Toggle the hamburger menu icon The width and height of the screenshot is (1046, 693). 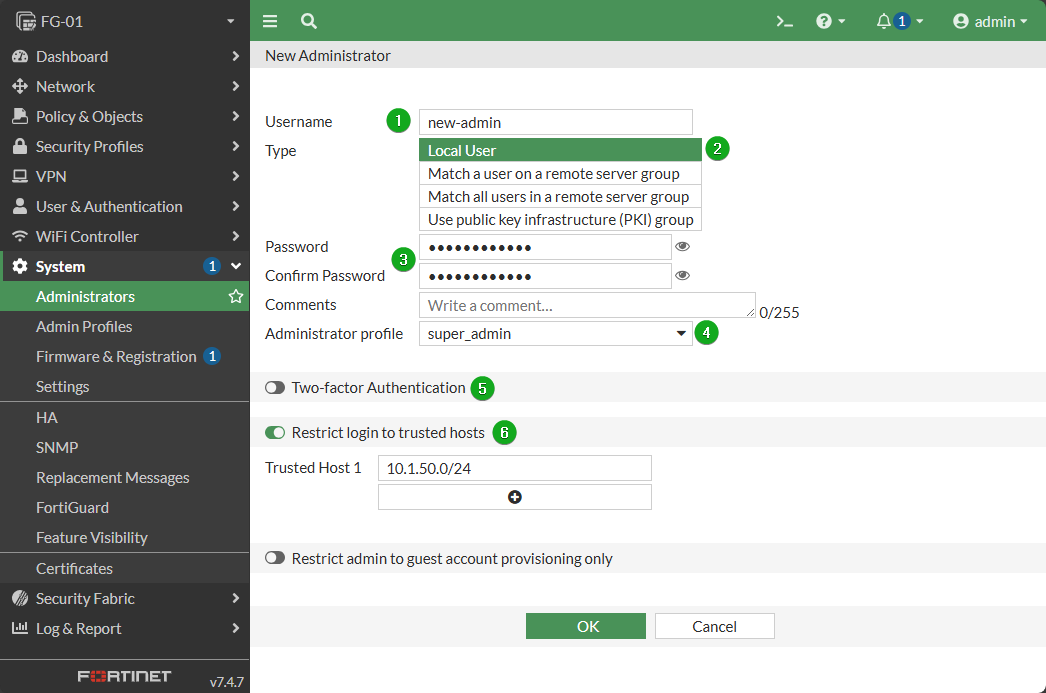pos(270,21)
